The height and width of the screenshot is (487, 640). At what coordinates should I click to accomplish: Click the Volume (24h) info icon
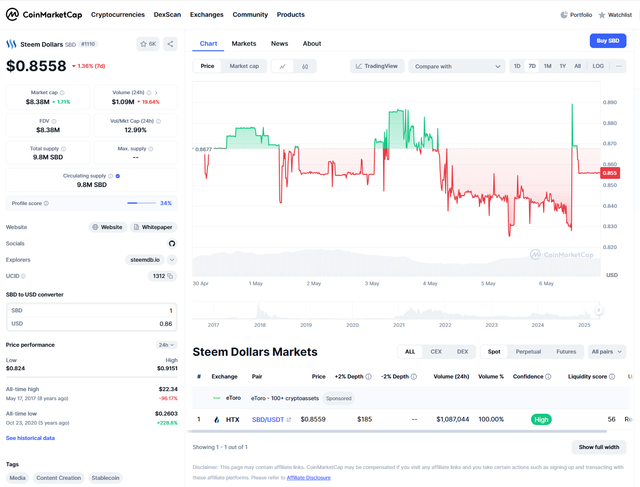point(149,93)
